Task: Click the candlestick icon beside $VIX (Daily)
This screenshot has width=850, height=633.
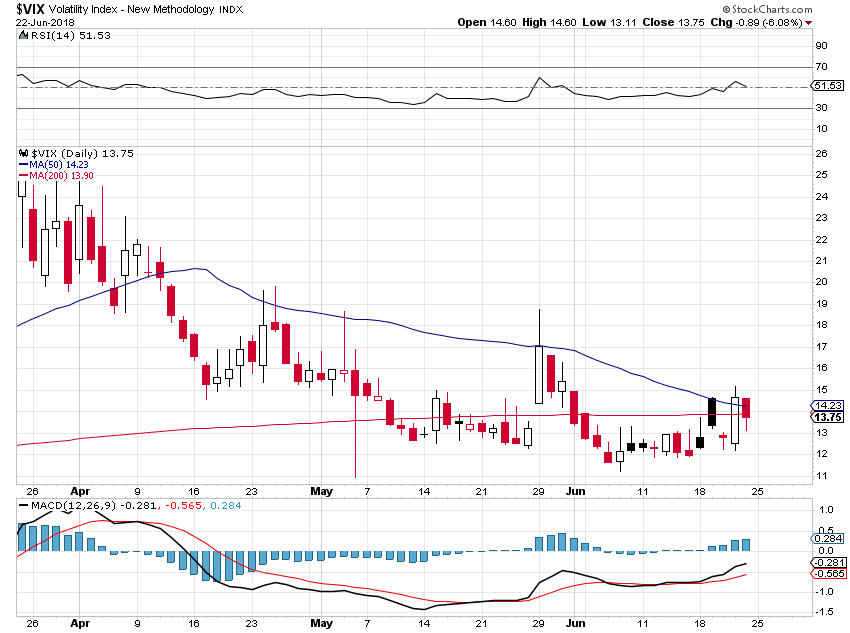Action: tap(23, 153)
